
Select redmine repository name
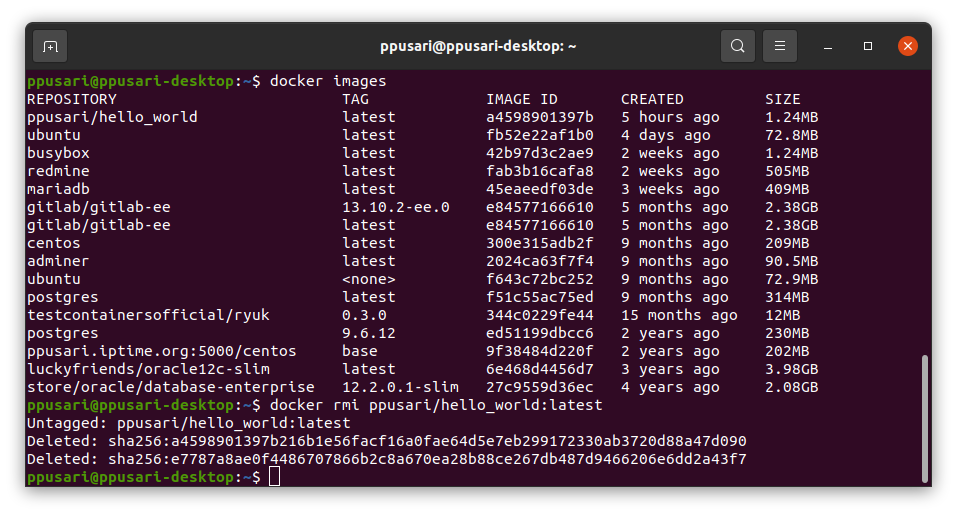point(58,171)
